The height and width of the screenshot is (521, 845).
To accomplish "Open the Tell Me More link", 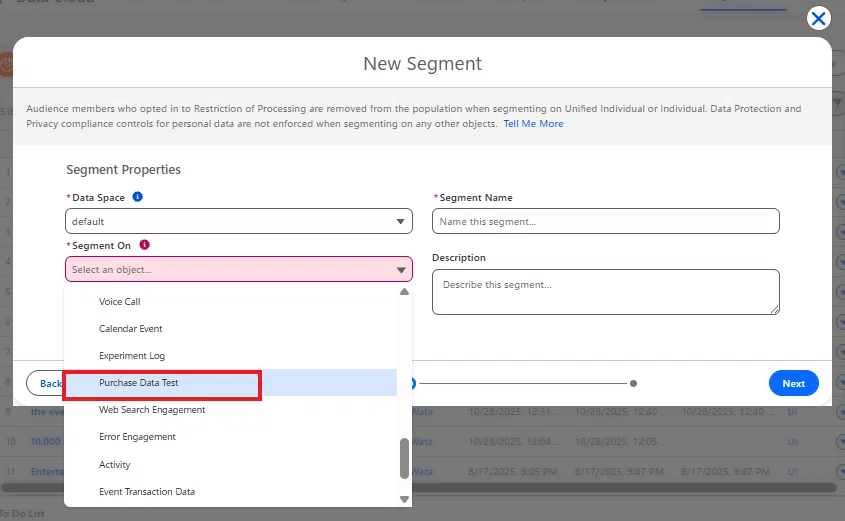I will point(534,123).
